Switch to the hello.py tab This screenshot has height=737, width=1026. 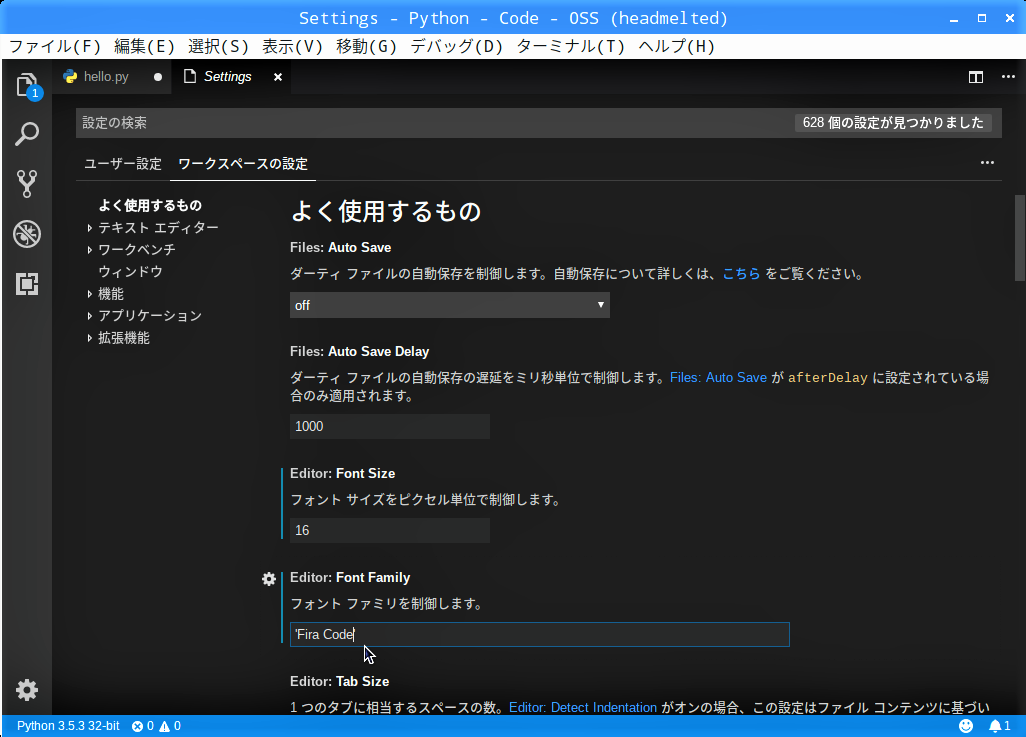[105, 77]
